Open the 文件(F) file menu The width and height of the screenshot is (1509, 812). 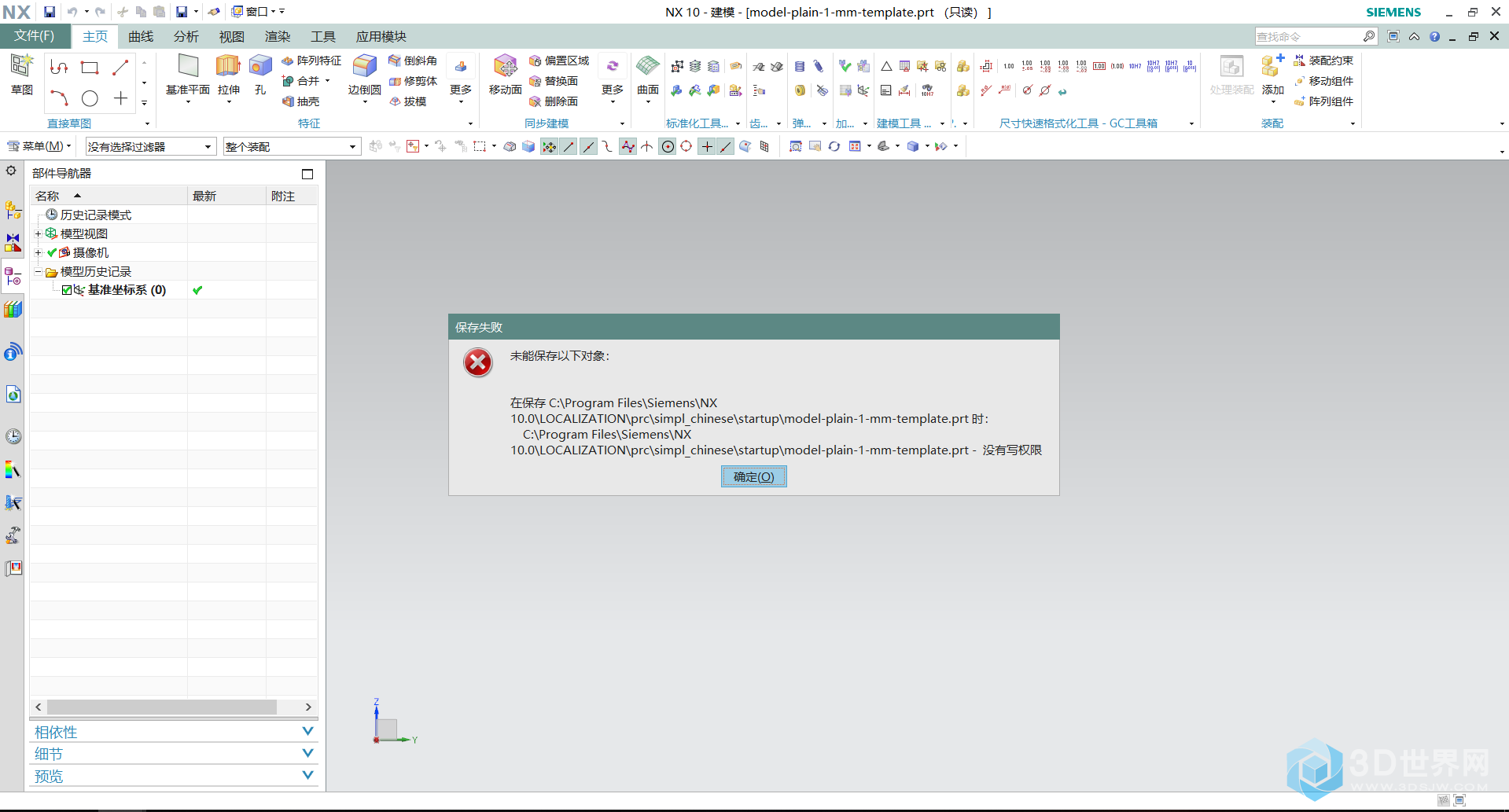point(35,36)
